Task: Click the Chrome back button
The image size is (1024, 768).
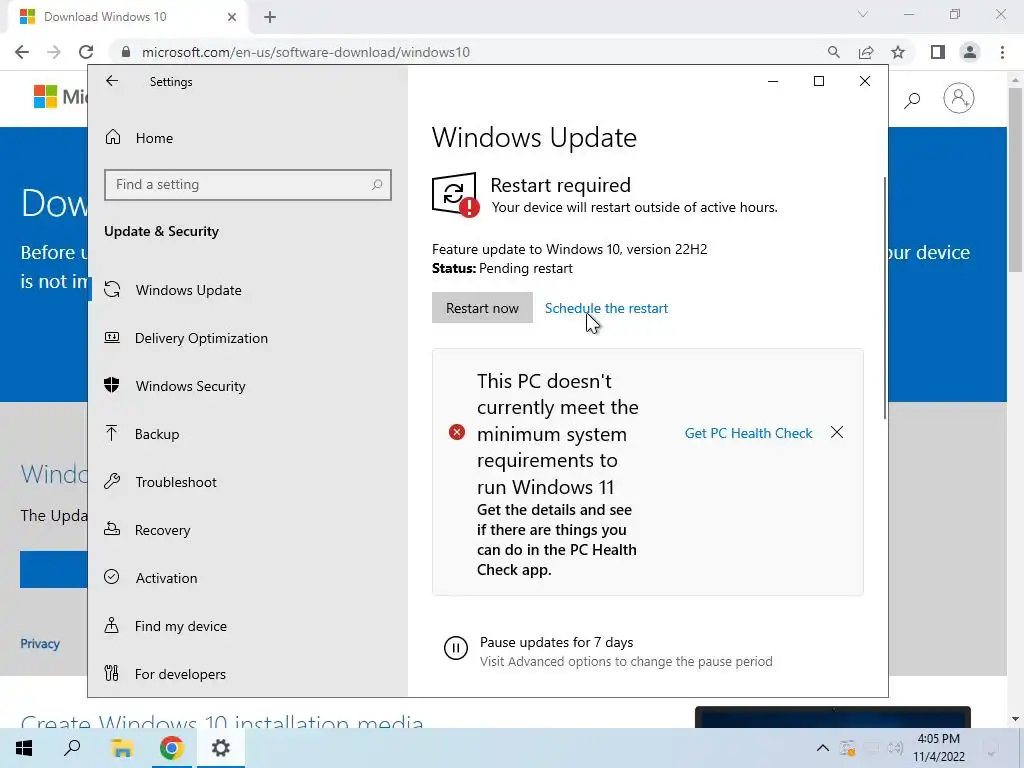Action: [22, 52]
